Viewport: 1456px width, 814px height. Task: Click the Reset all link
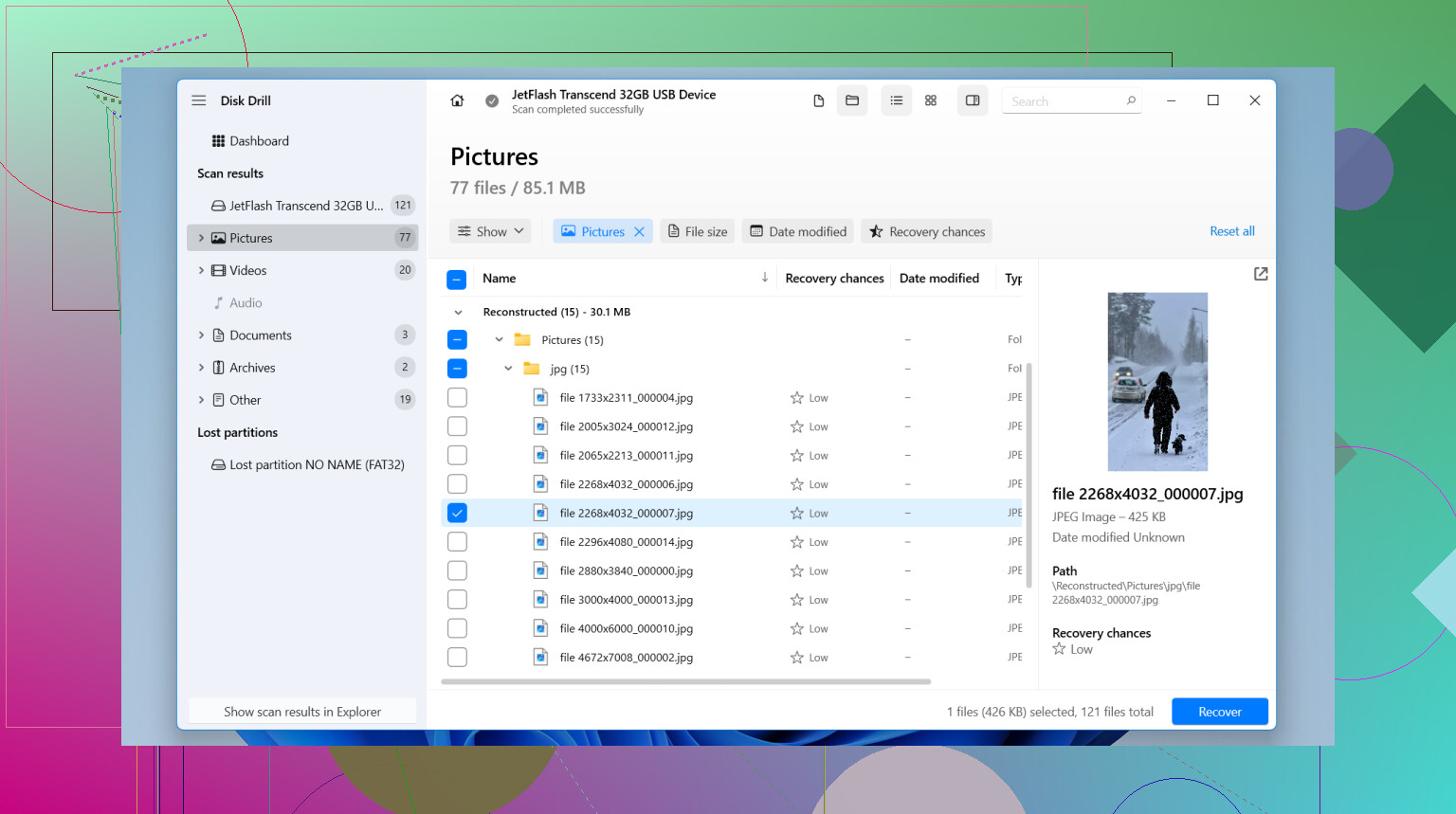[x=1231, y=231]
